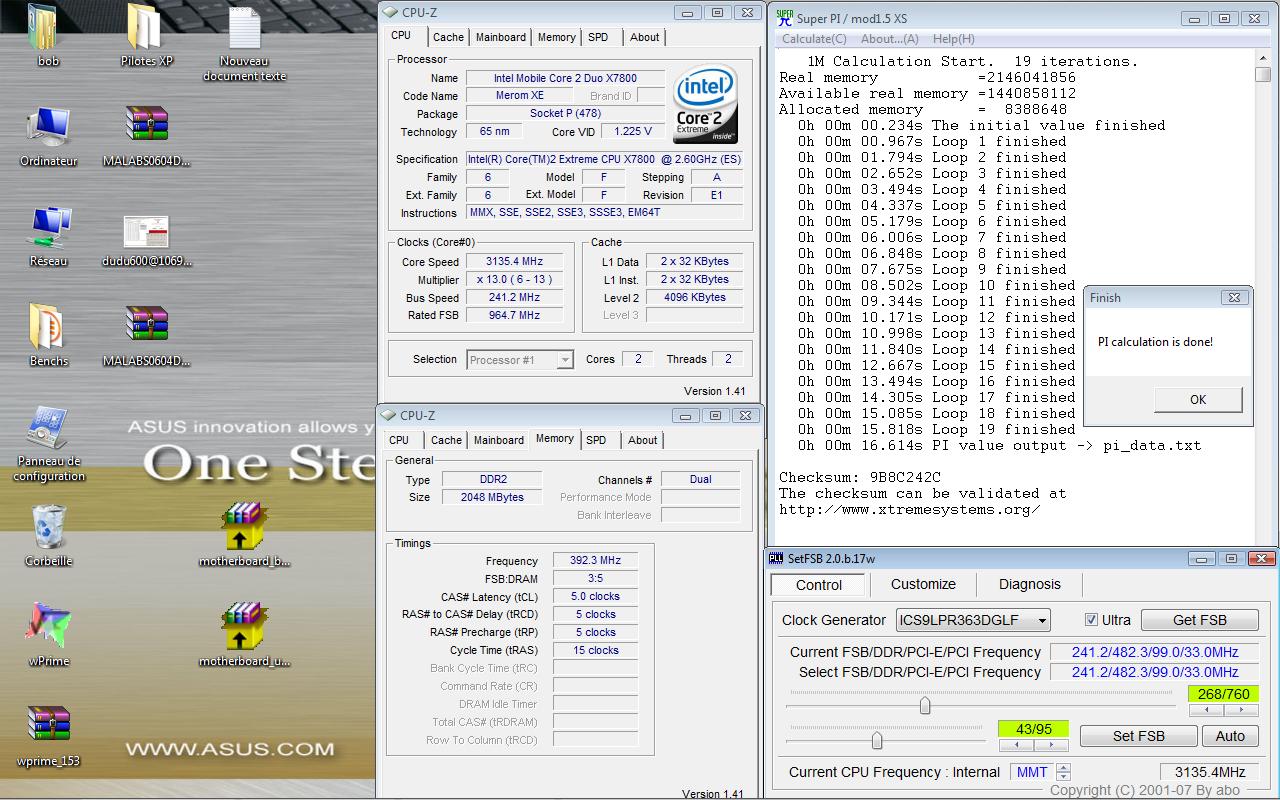Click the 43/95 slider handle
Screen dimensions: 1280x800
(877, 740)
